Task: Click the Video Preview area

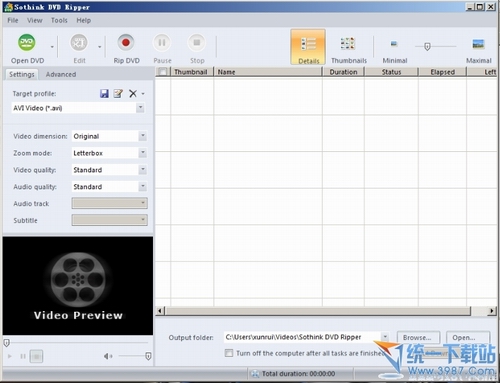Action: click(x=78, y=286)
